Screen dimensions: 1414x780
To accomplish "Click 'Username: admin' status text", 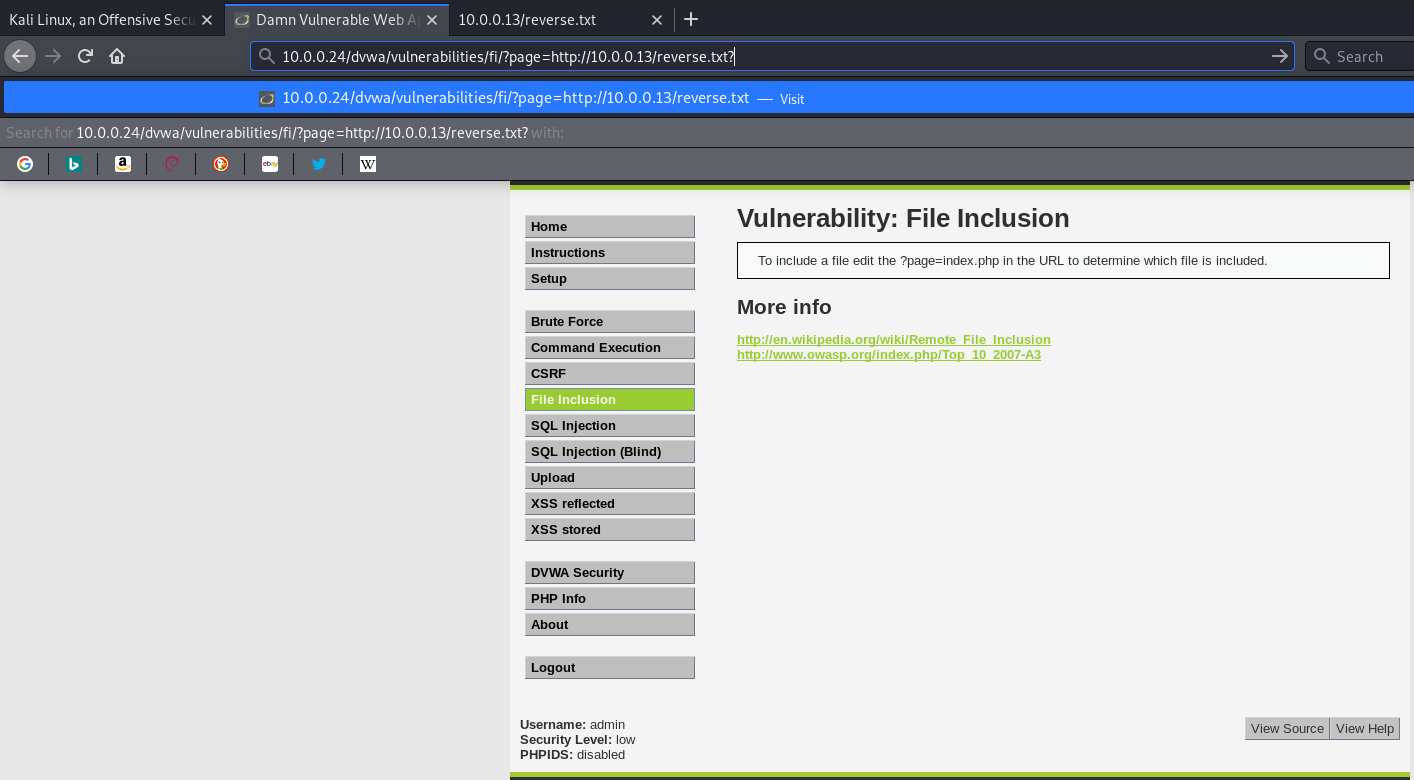I will pos(572,725).
